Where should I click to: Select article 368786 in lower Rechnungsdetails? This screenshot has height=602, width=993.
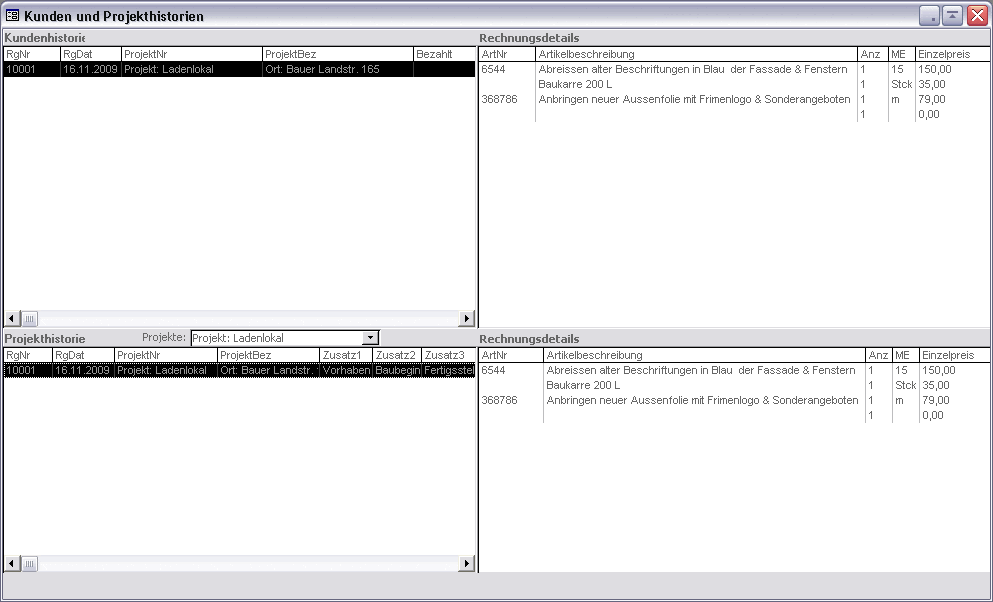pyautogui.click(x=510, y=401)
